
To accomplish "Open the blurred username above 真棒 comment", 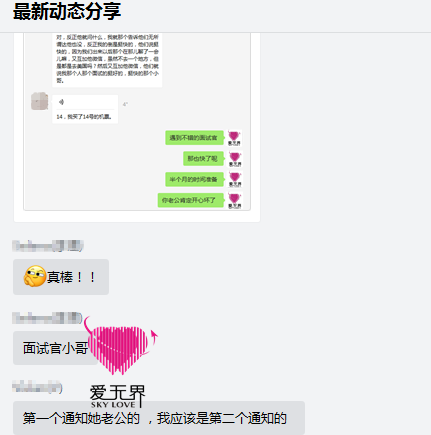I will click(x=48, y=246).
